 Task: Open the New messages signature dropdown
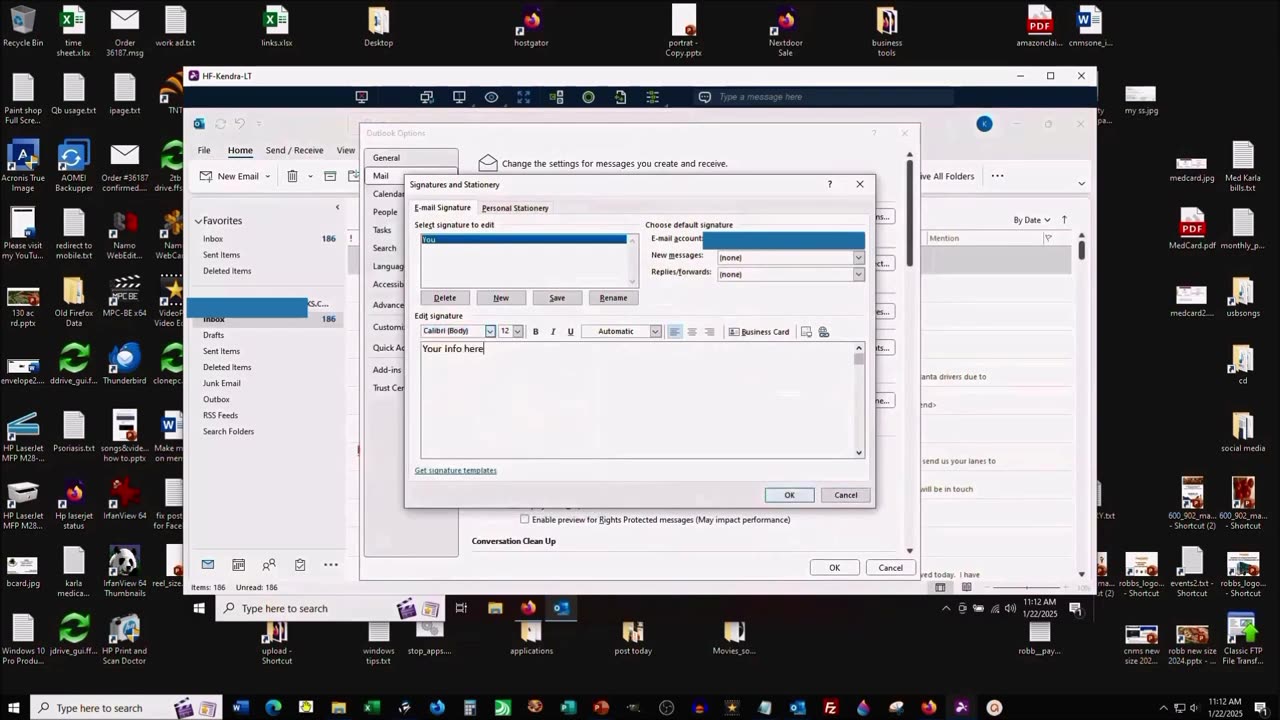tap(858, 257)
